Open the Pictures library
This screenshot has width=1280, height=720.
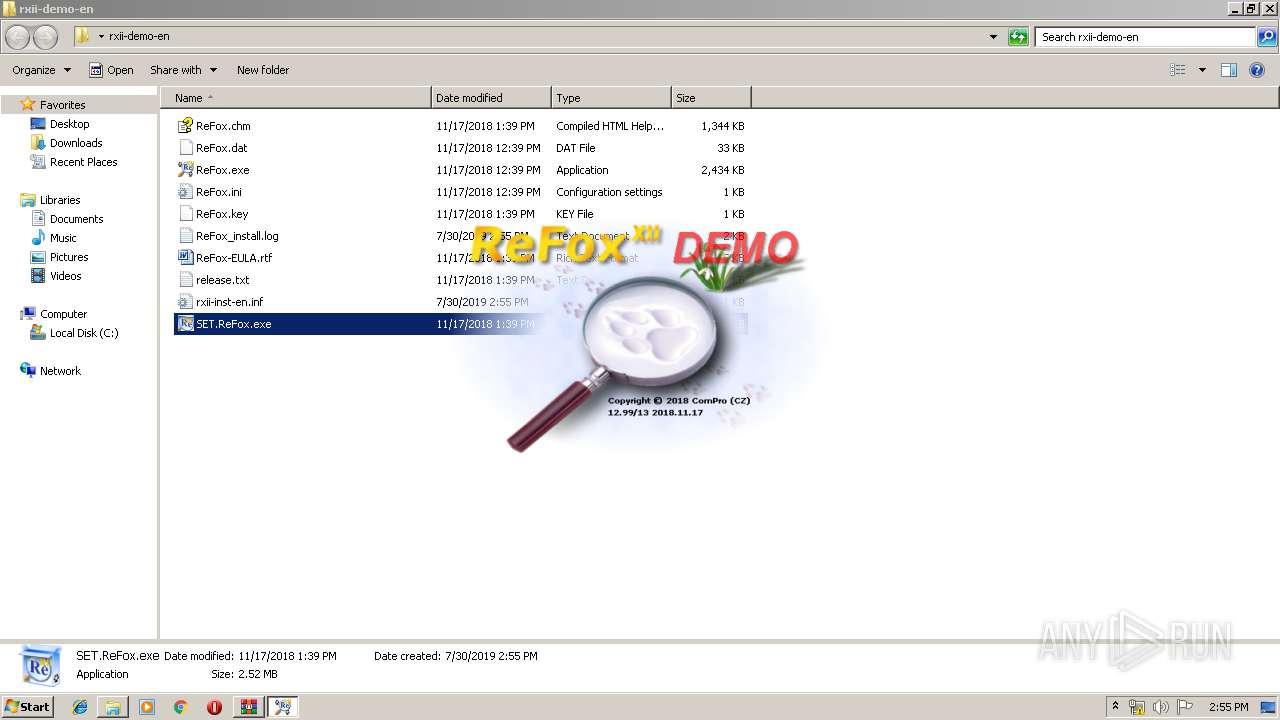69,257
